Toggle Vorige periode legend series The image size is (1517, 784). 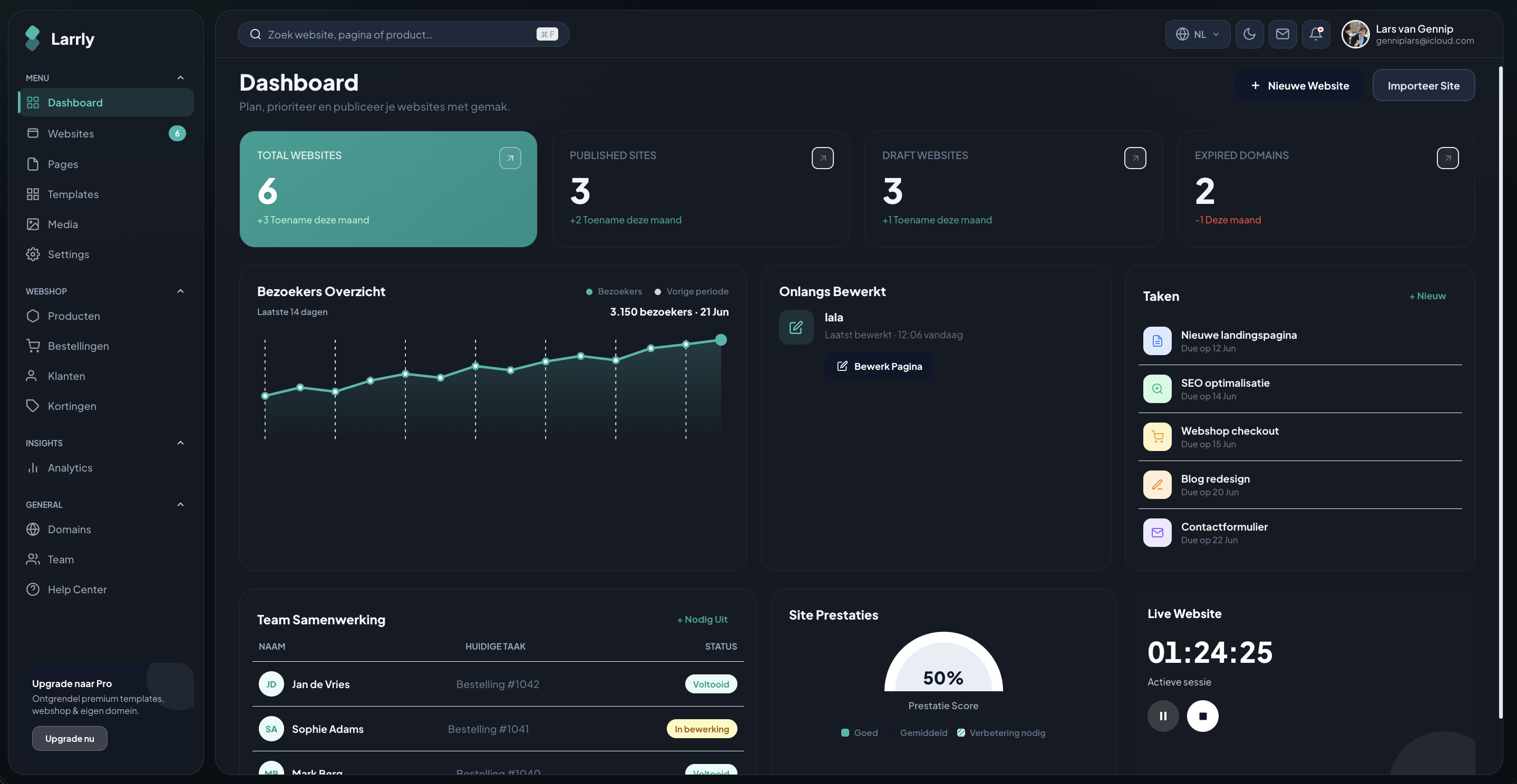coord(692,291)
